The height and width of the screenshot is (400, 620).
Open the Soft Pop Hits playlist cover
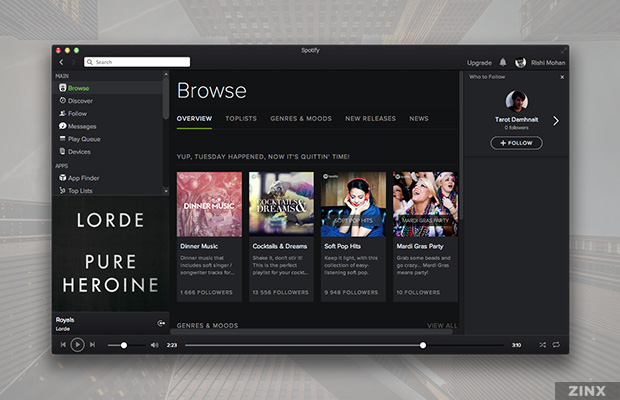(x=353, y=204)
